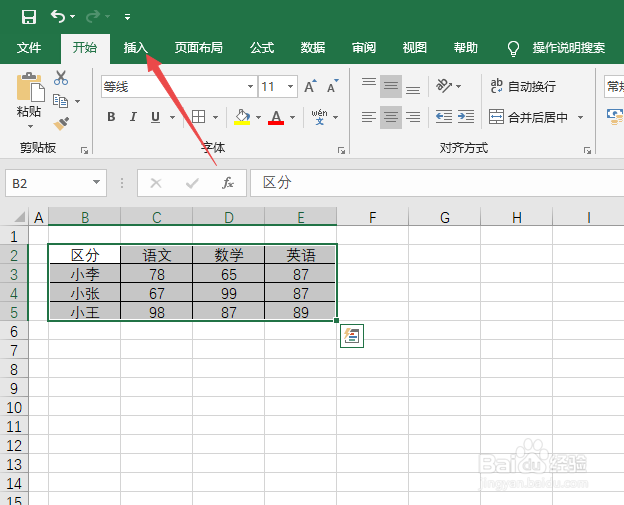
Task: Open the 页面布局 tab
Action: [x=199, y=48]
